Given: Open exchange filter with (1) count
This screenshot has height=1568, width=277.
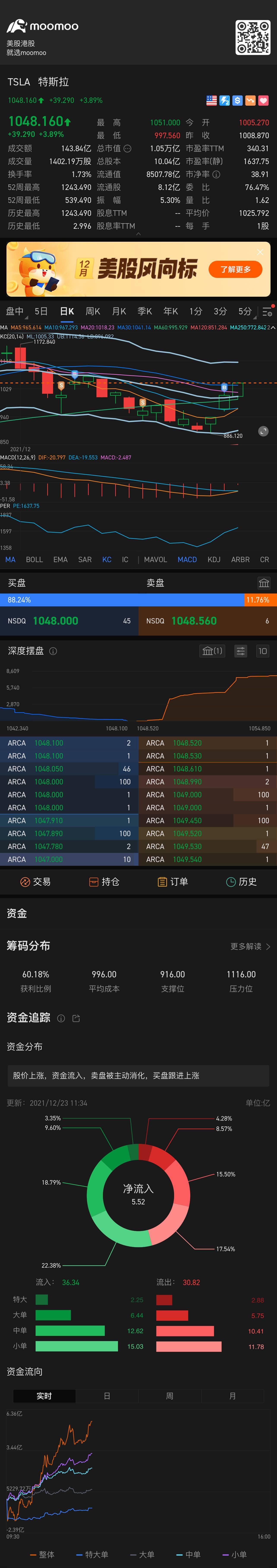Looking at the screenshot, I should pyautogui.click(x=212, y=651).
